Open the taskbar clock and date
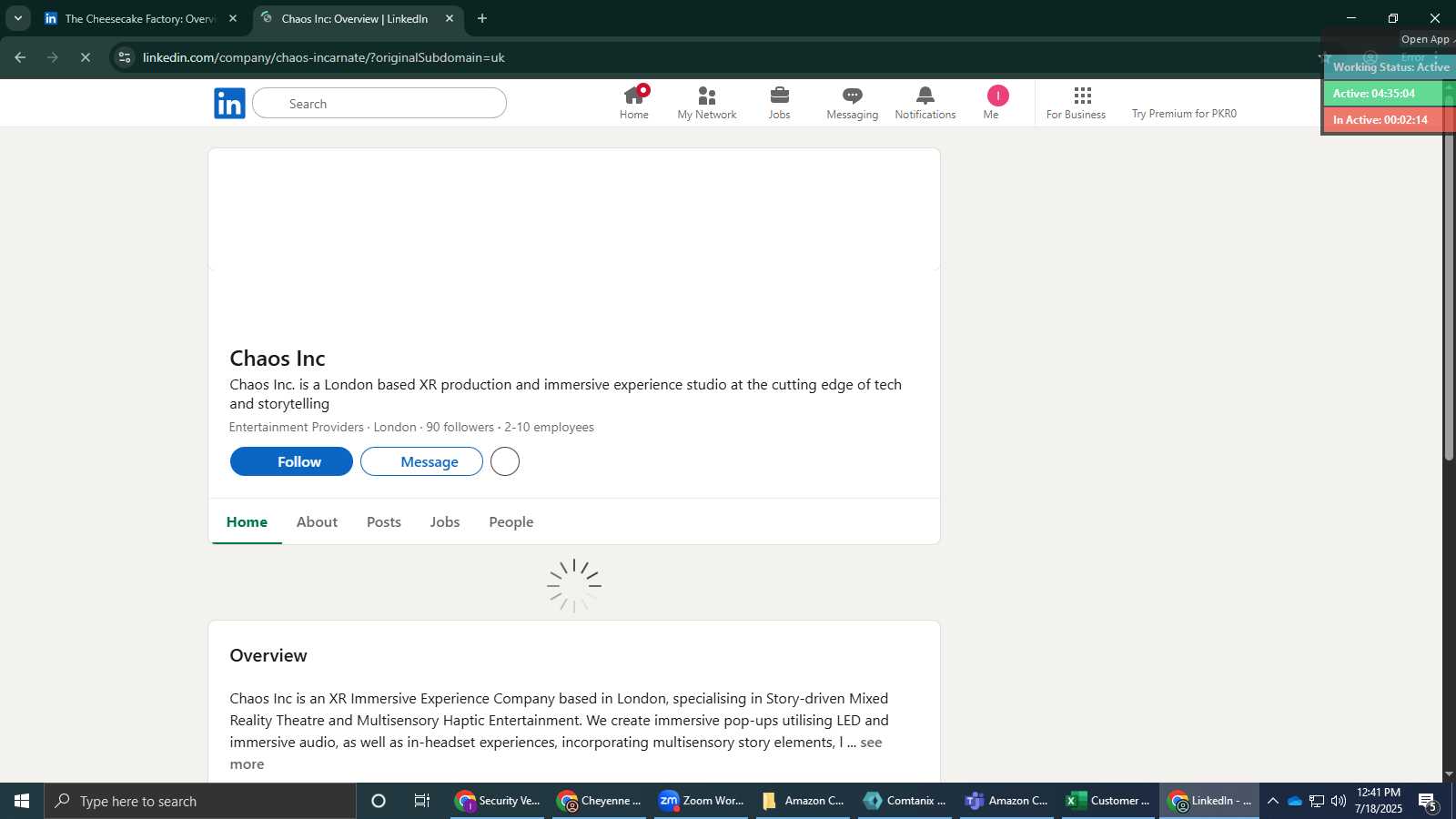The height and width of the screenshot is (819, 1456). tap(1378, 801)
